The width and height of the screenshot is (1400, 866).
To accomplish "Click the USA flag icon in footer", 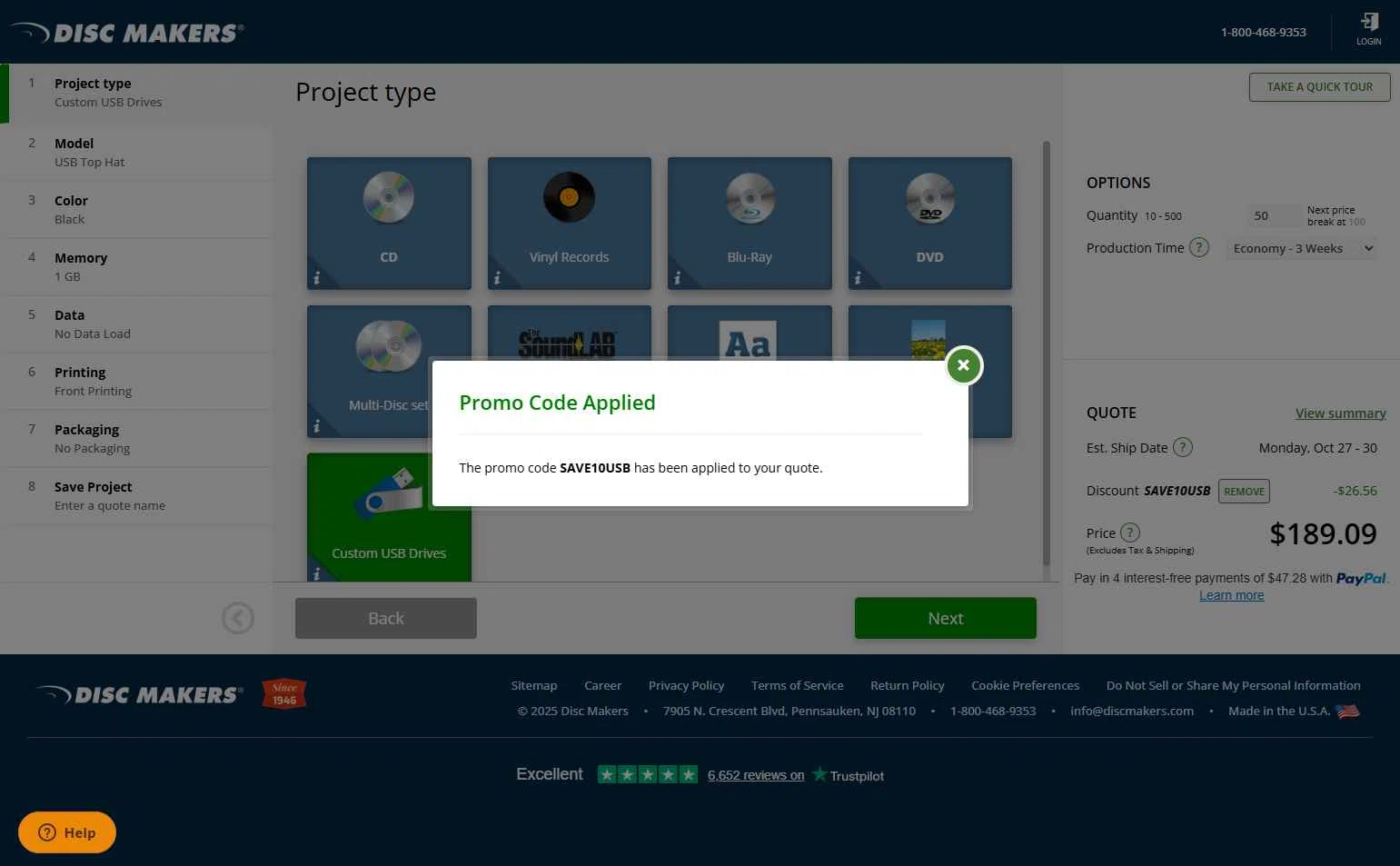I will [1348, 711].
